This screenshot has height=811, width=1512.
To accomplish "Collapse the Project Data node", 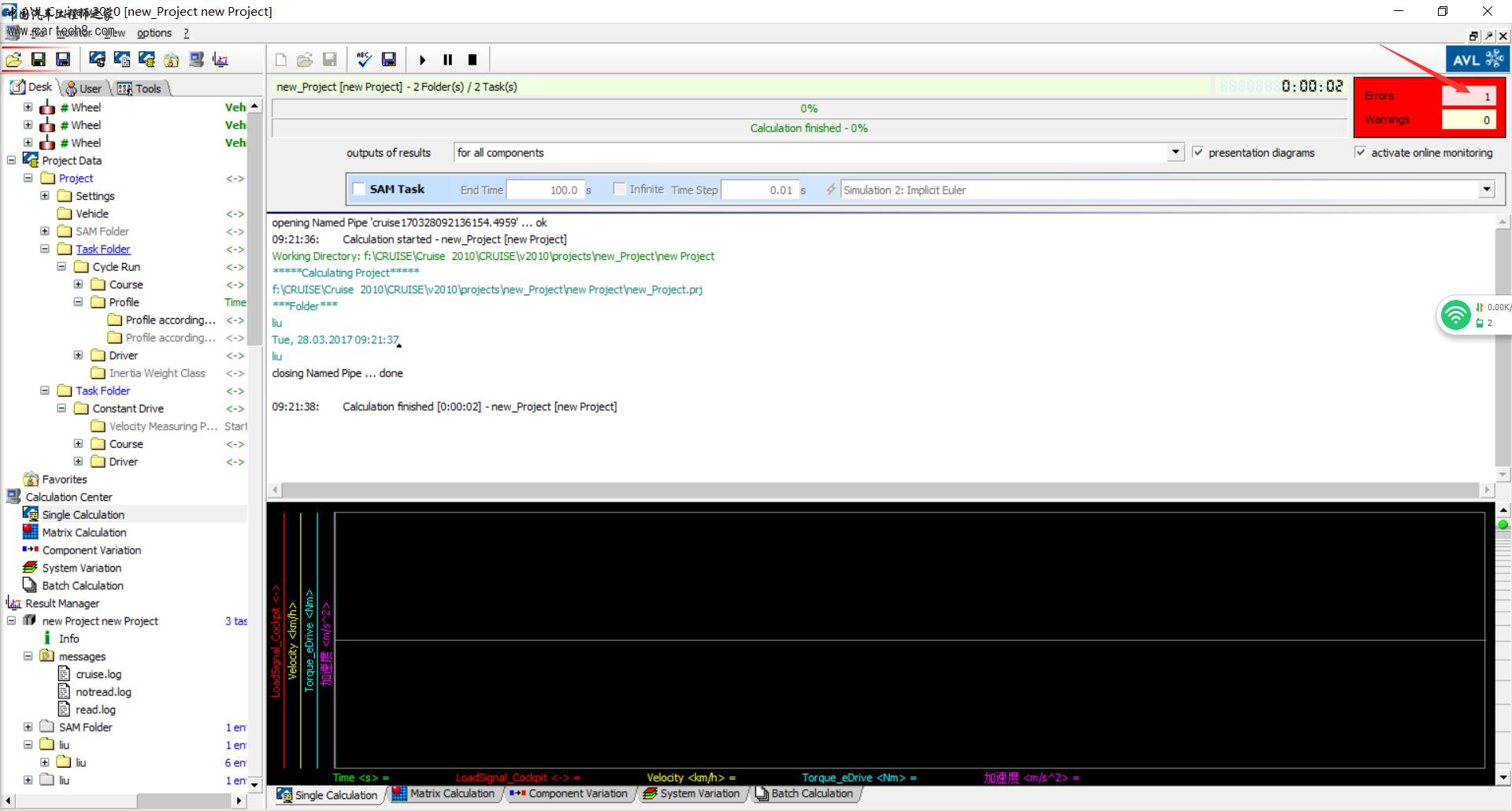I will click(11, 160).
